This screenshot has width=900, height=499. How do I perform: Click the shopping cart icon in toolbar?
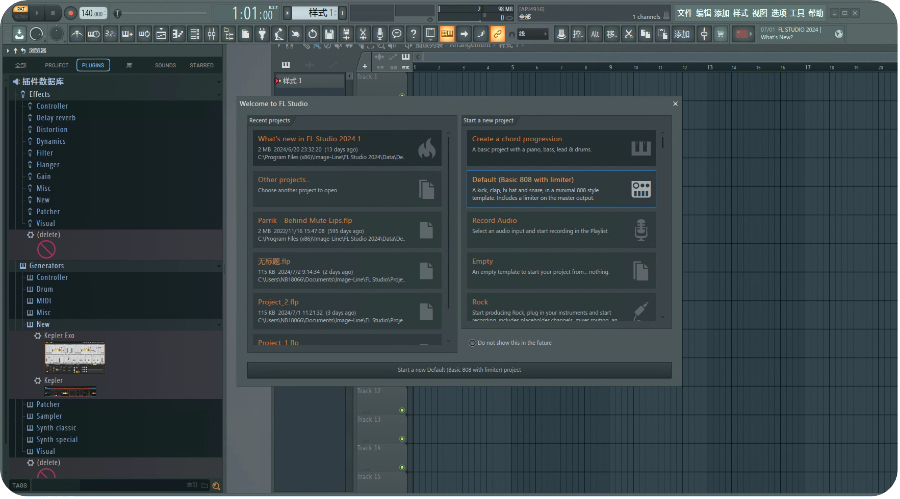click(x=721, y=34)
